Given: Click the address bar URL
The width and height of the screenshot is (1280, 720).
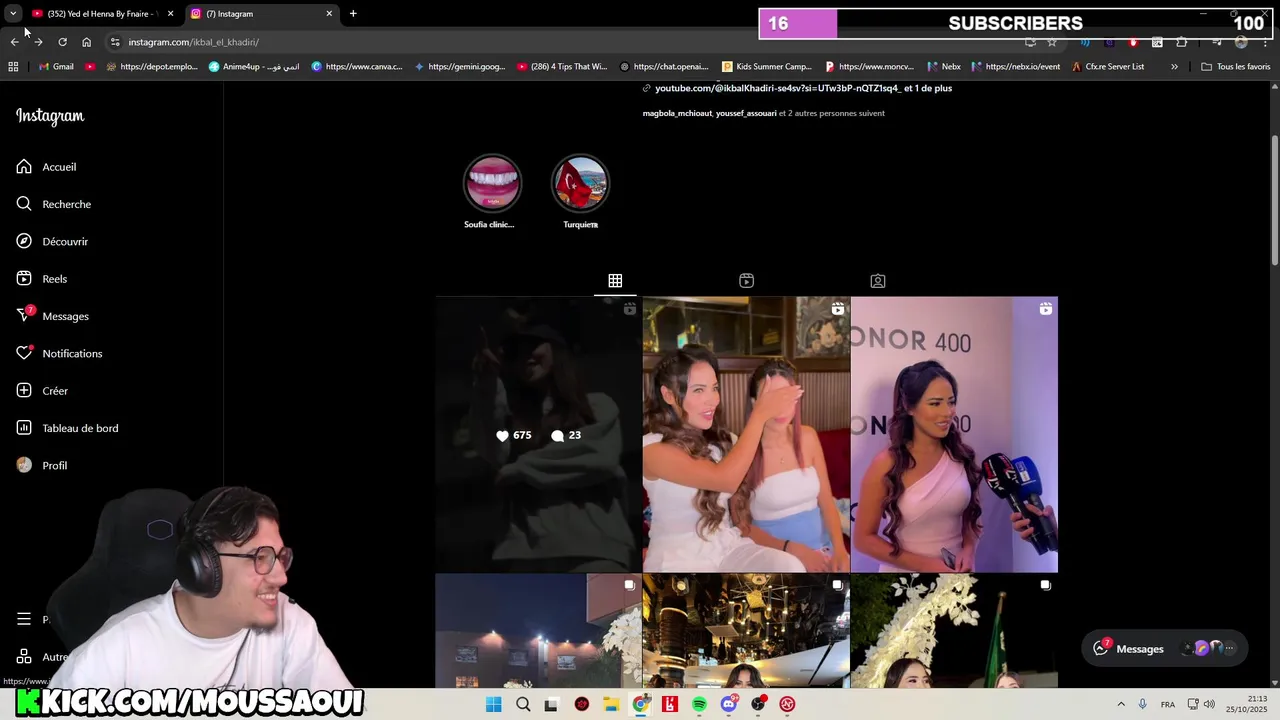Looking at the screenshot, I should [x=193, y=42].
